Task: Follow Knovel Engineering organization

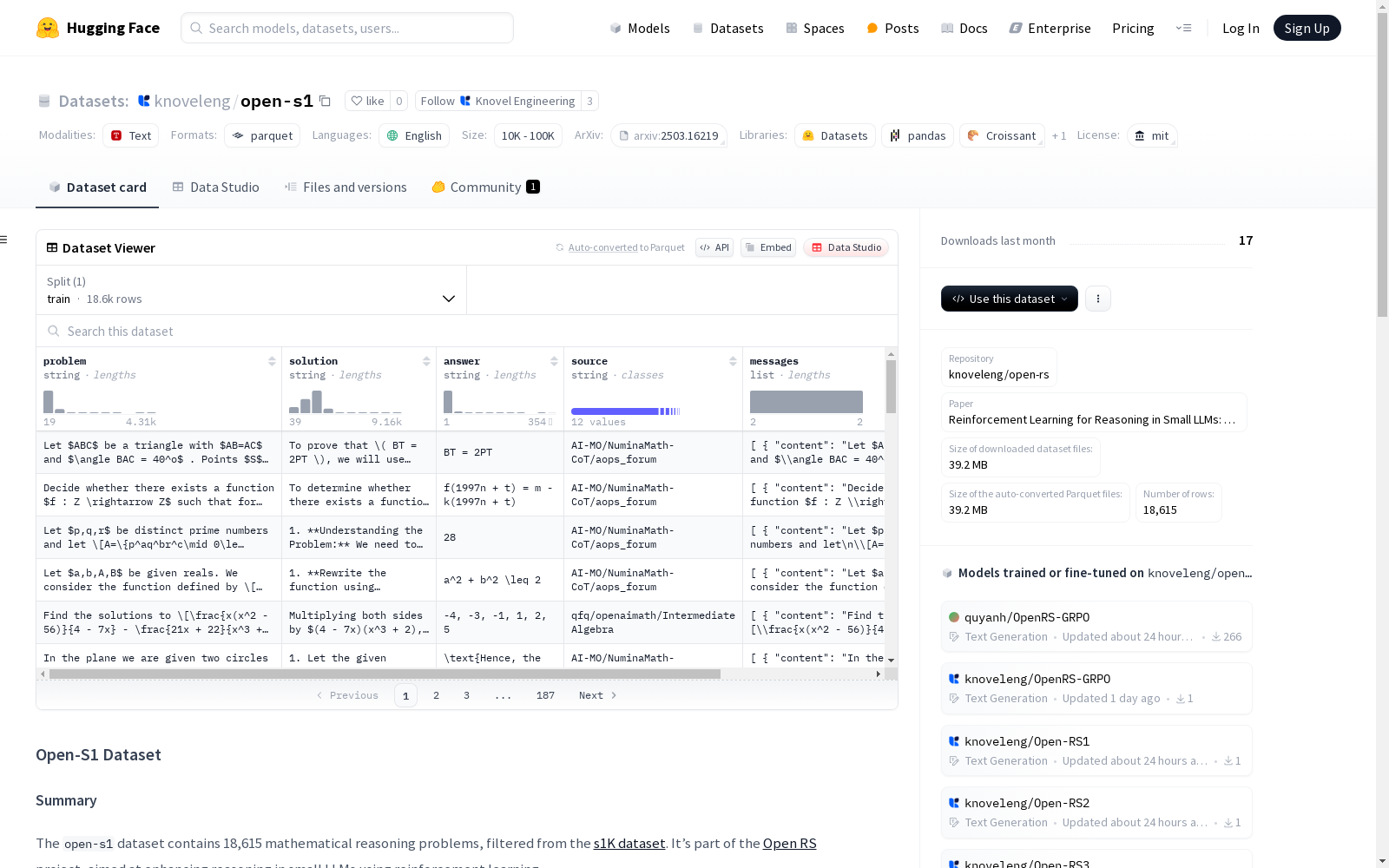Action: pyautogui.click(x=497, y=101)
